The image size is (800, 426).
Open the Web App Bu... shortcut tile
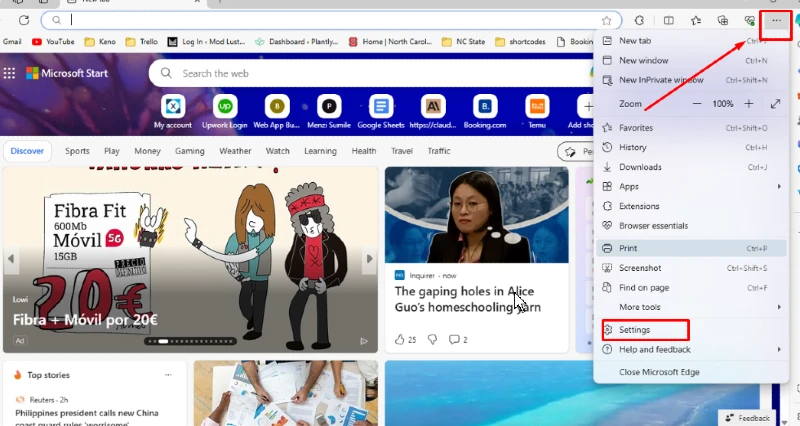[x=277, y=112]
